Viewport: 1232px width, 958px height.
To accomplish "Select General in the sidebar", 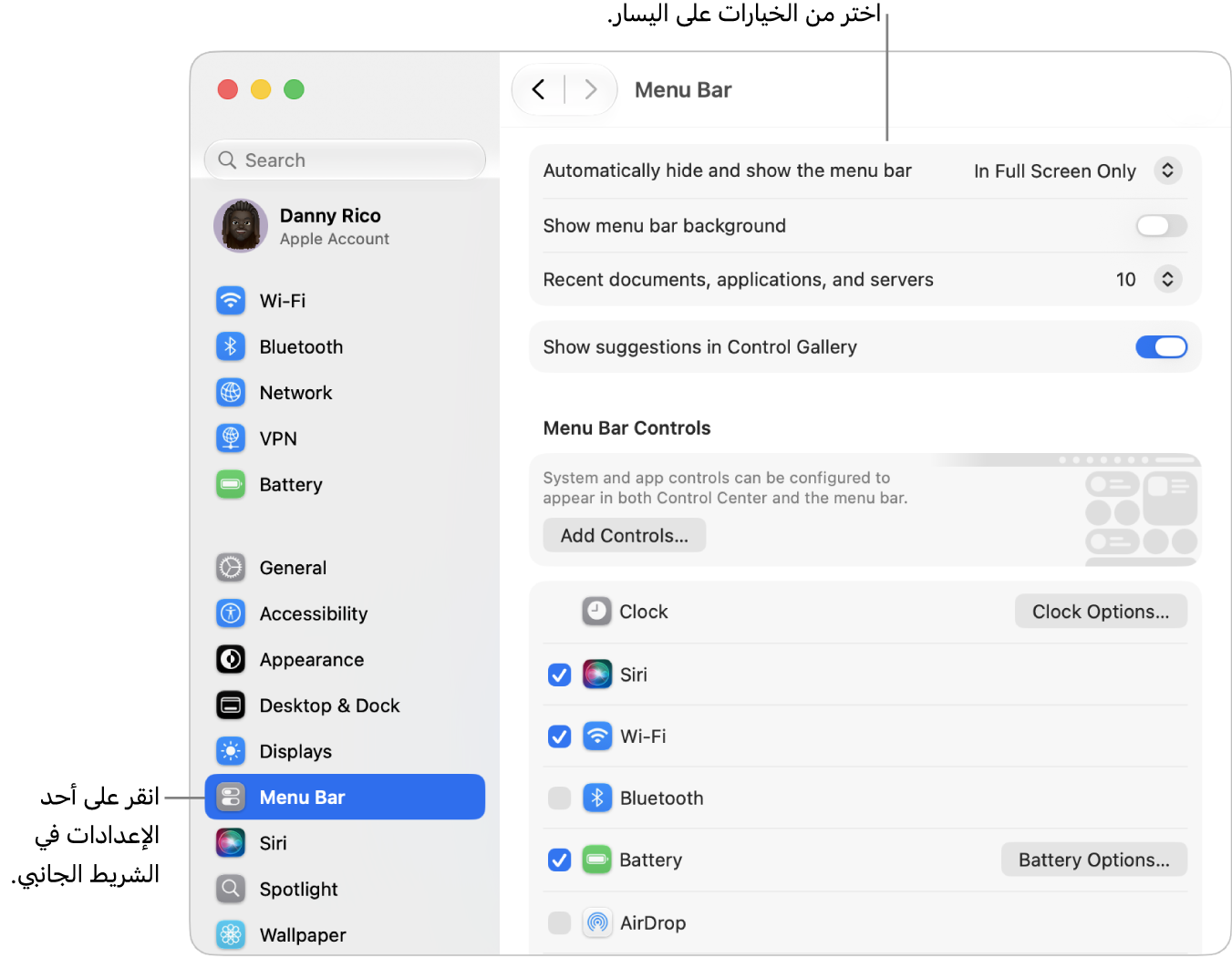I will click(x=345, y=568).
